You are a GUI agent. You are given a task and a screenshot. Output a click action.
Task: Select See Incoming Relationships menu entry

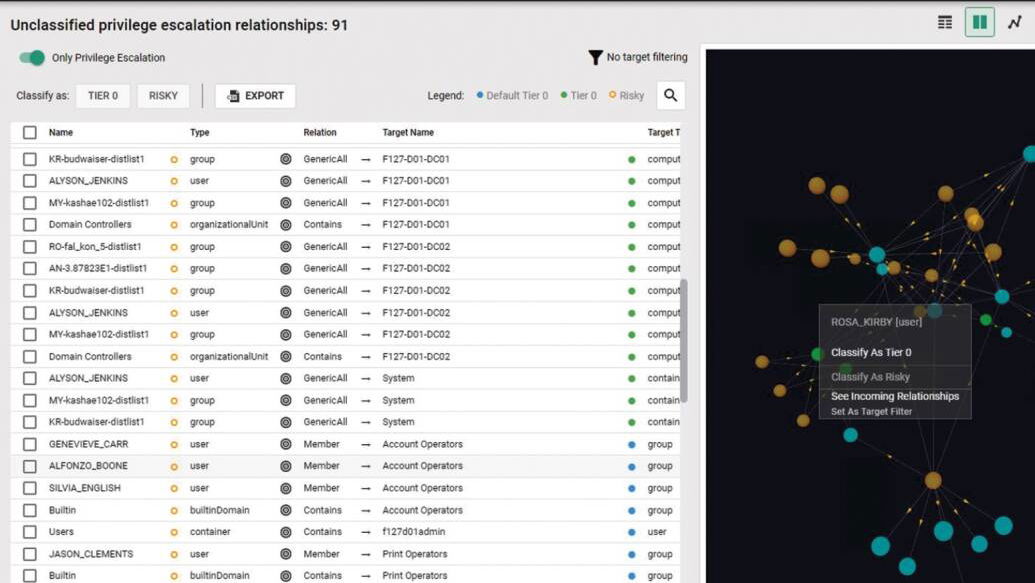(894, 396)
